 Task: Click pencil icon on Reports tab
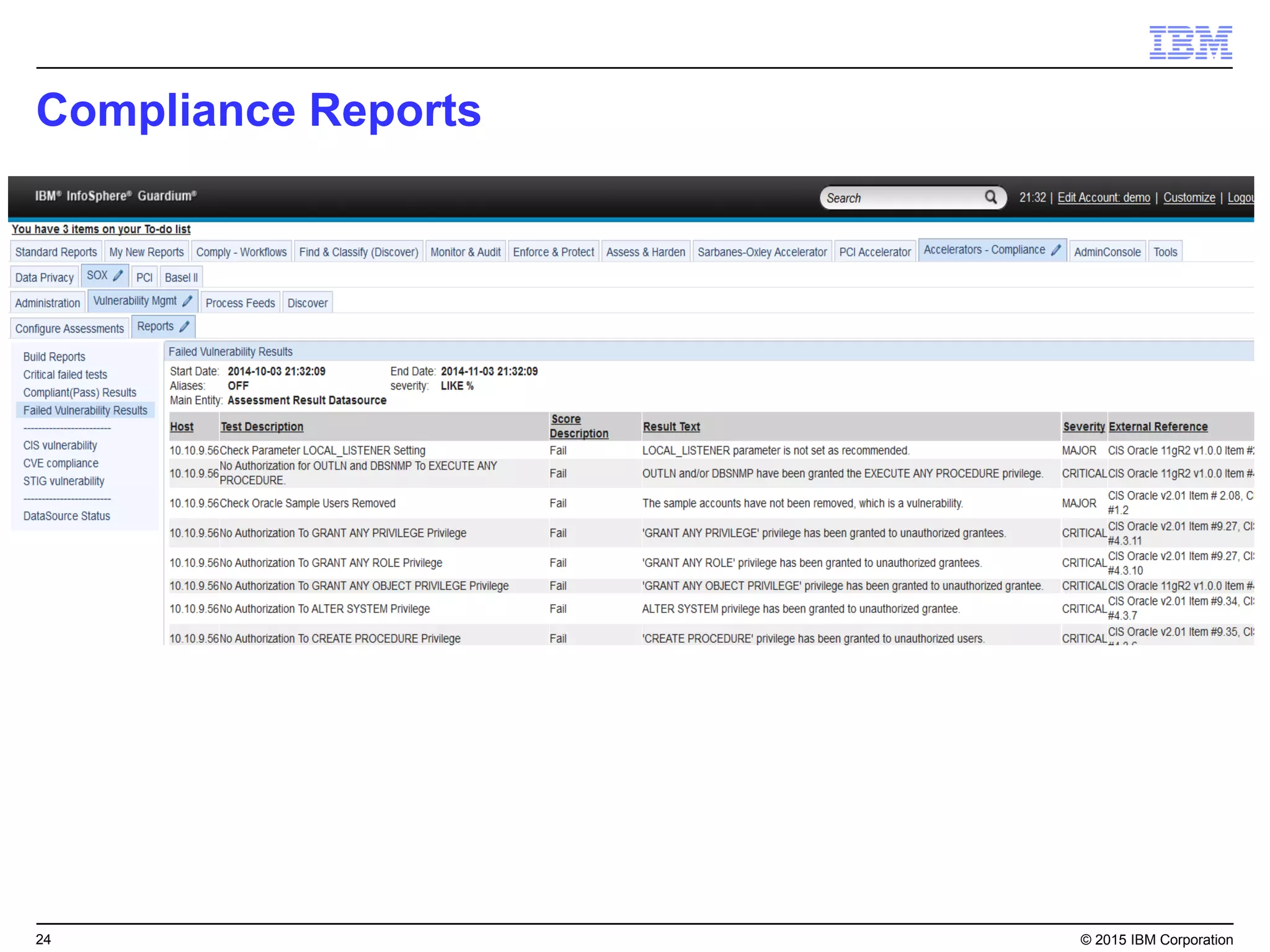pyautogui.click(x=184, y=326)
